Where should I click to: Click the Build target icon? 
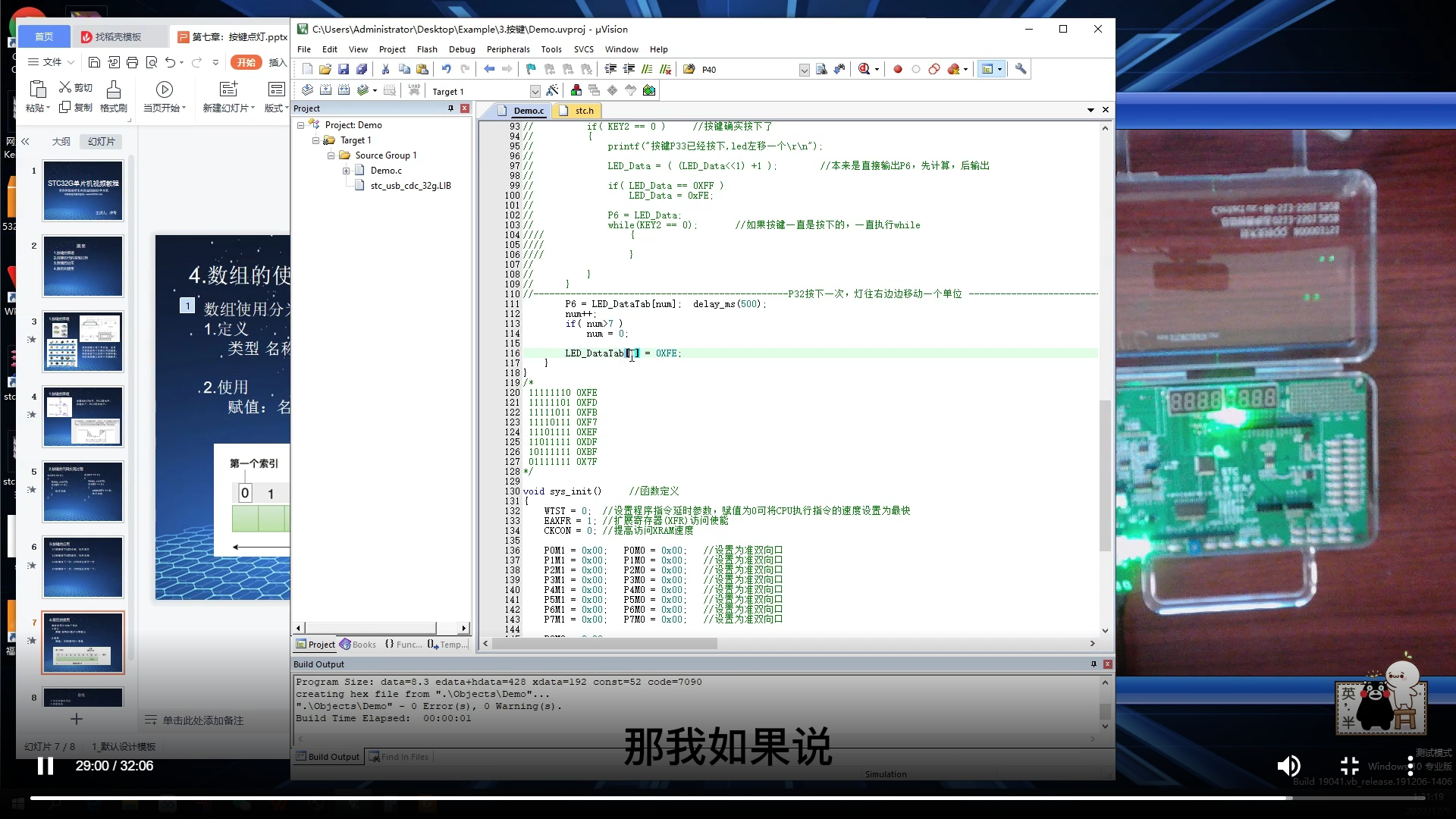325,90
